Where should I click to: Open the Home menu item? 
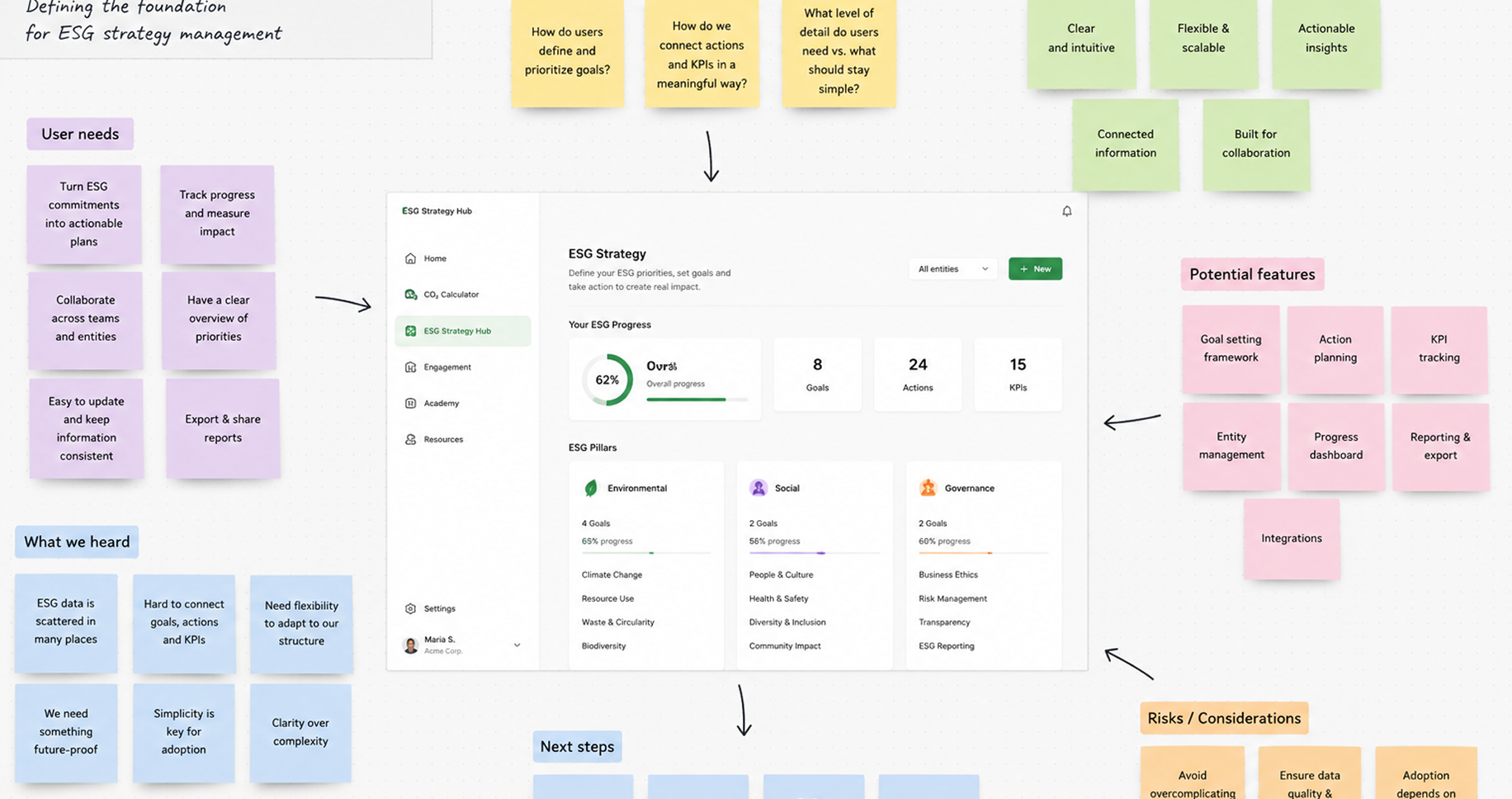[x=462, y=258]
